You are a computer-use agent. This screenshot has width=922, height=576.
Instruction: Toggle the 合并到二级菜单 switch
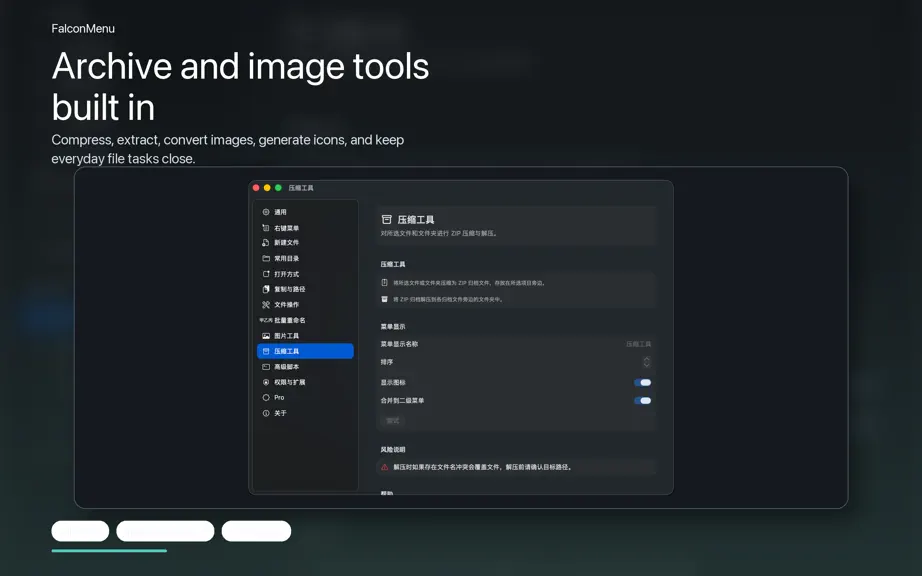[x=642, y=401]
